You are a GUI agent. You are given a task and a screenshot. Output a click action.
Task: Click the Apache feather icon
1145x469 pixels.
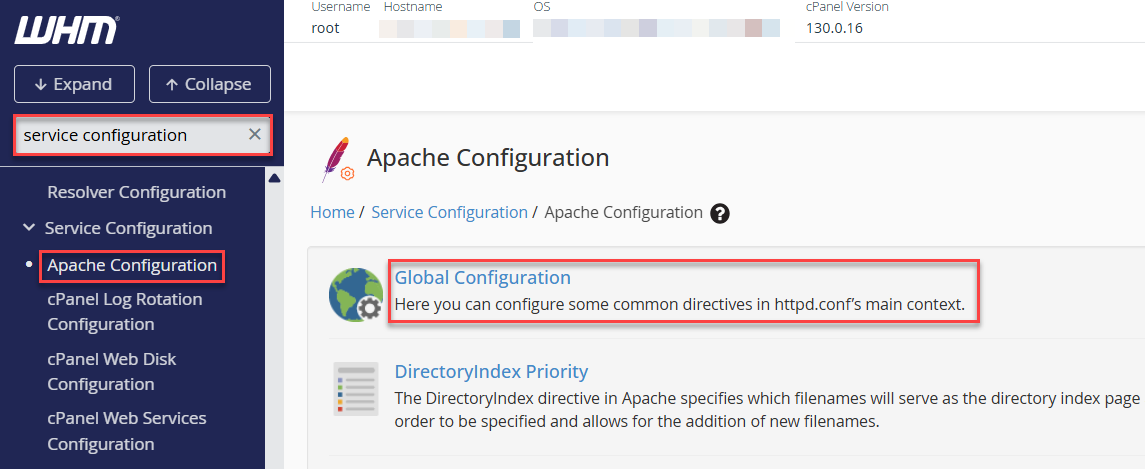point(338,159)
